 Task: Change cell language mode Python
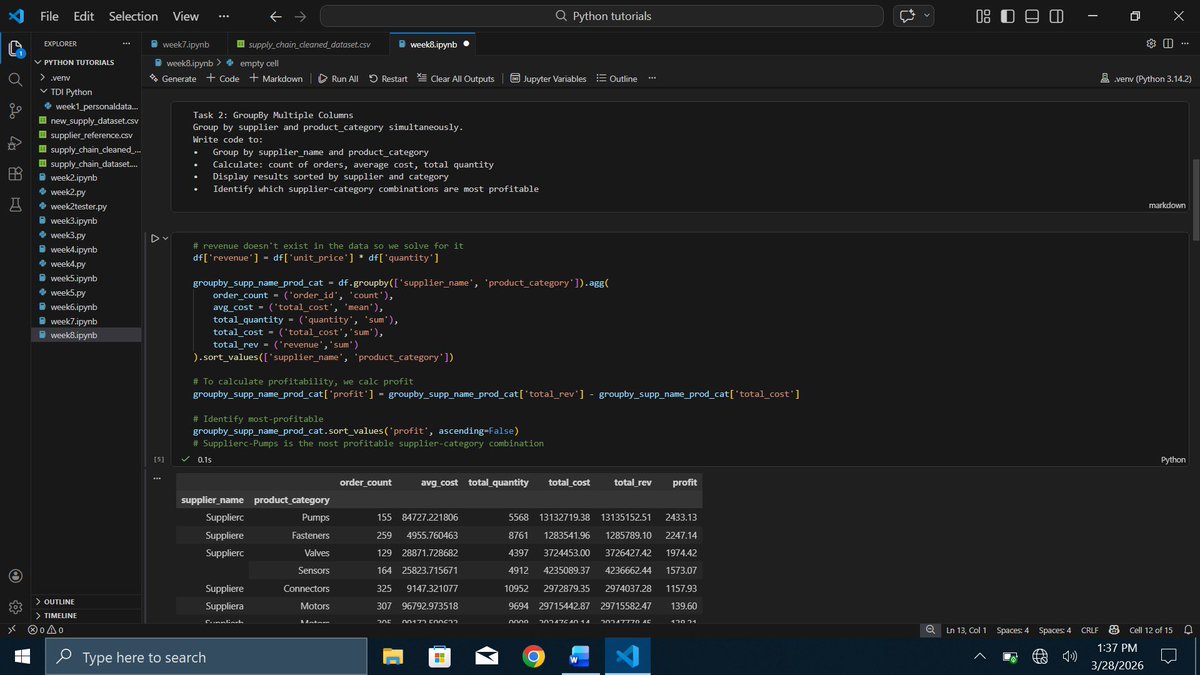[x=1173, y=459]
